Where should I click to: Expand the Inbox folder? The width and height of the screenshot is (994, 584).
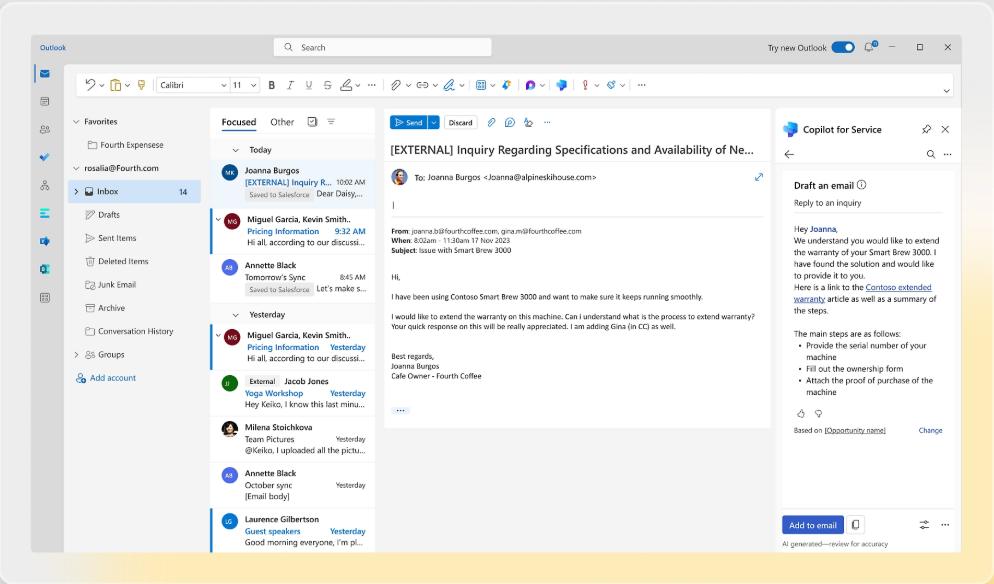tap(77, 191)
